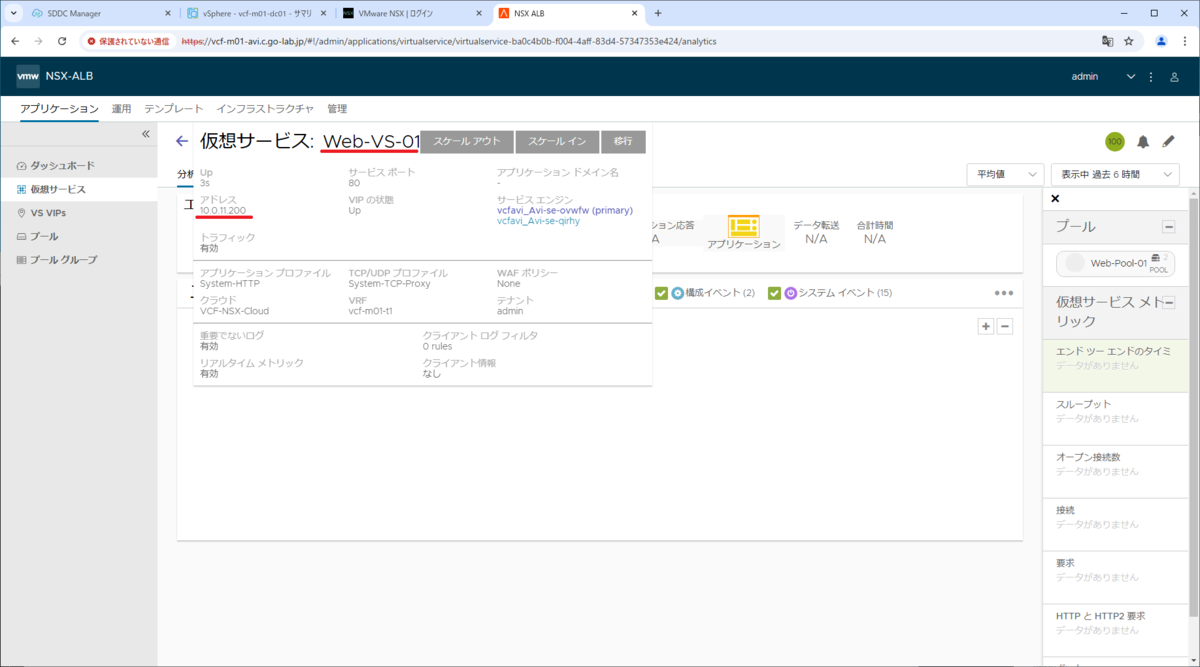Click the スケール イン button
This screenshot has height=667, width=1200.
pyautogui.click(x=557, y=142)
